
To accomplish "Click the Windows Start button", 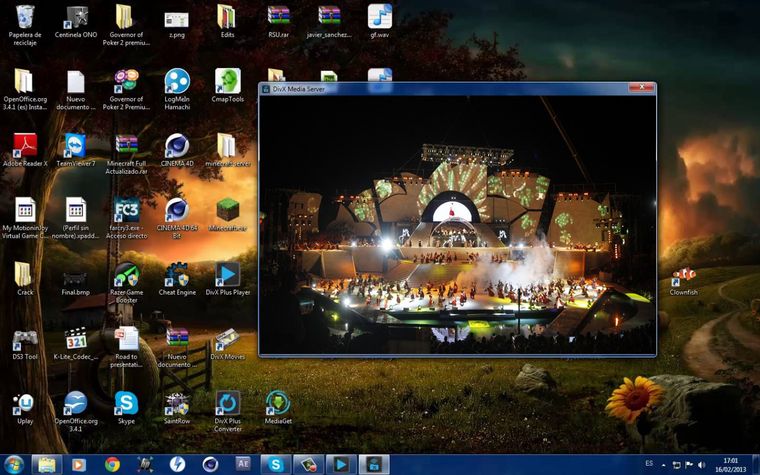I will [x=14, y=464].
